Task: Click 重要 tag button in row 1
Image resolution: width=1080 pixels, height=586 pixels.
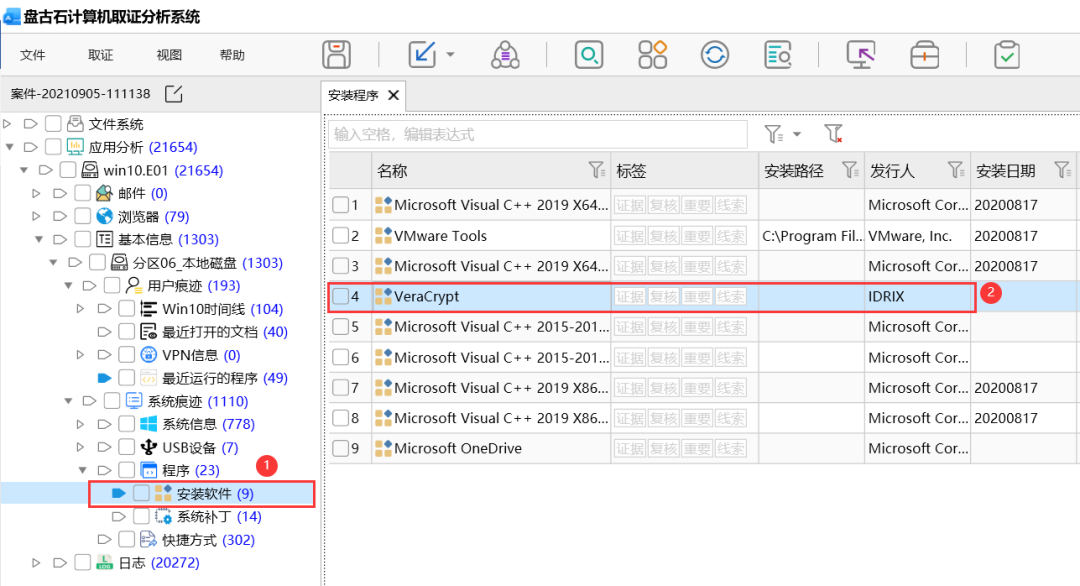Action: pos(697,205)
